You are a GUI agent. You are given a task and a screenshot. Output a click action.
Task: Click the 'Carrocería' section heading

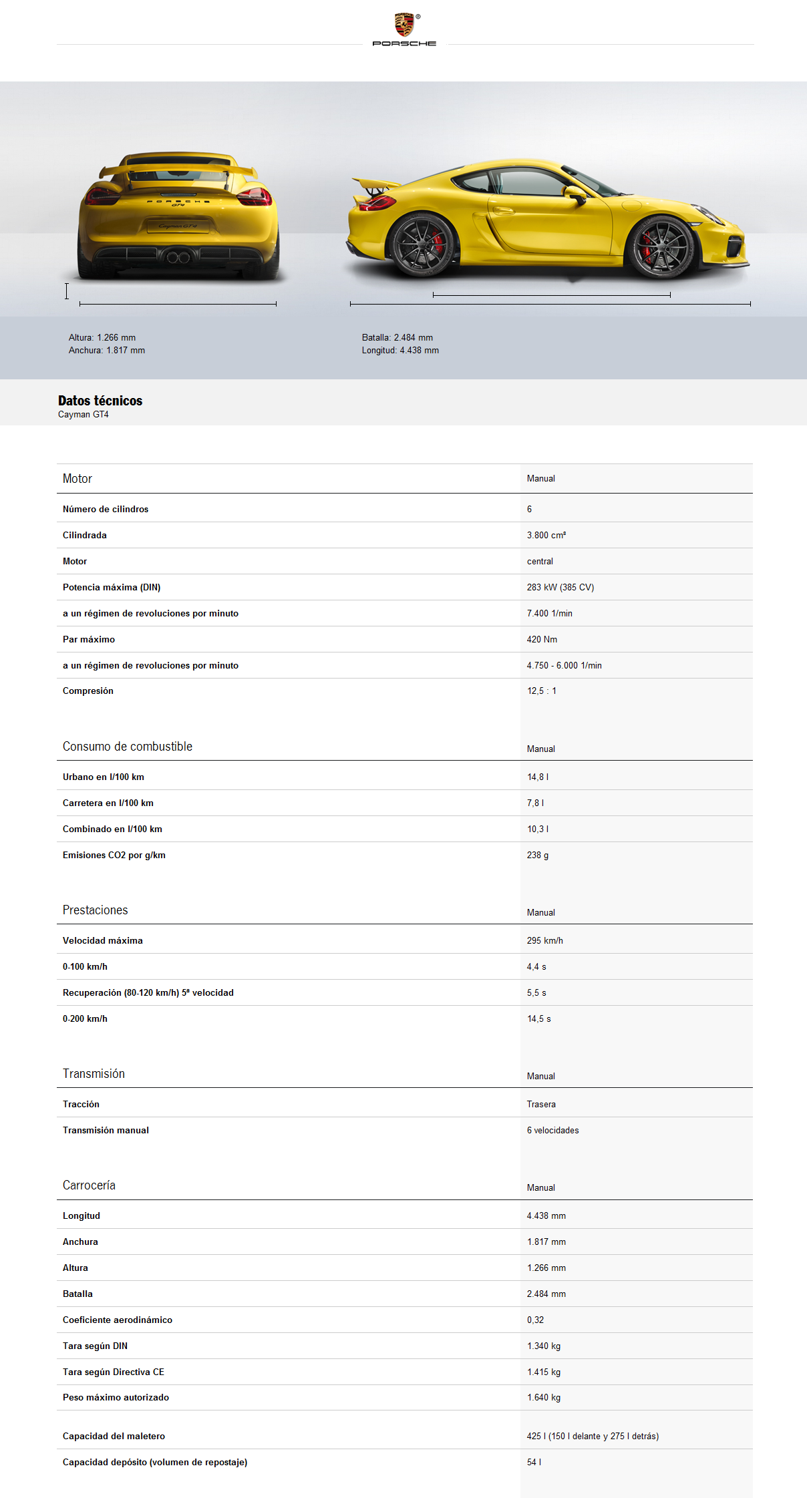90,1185
